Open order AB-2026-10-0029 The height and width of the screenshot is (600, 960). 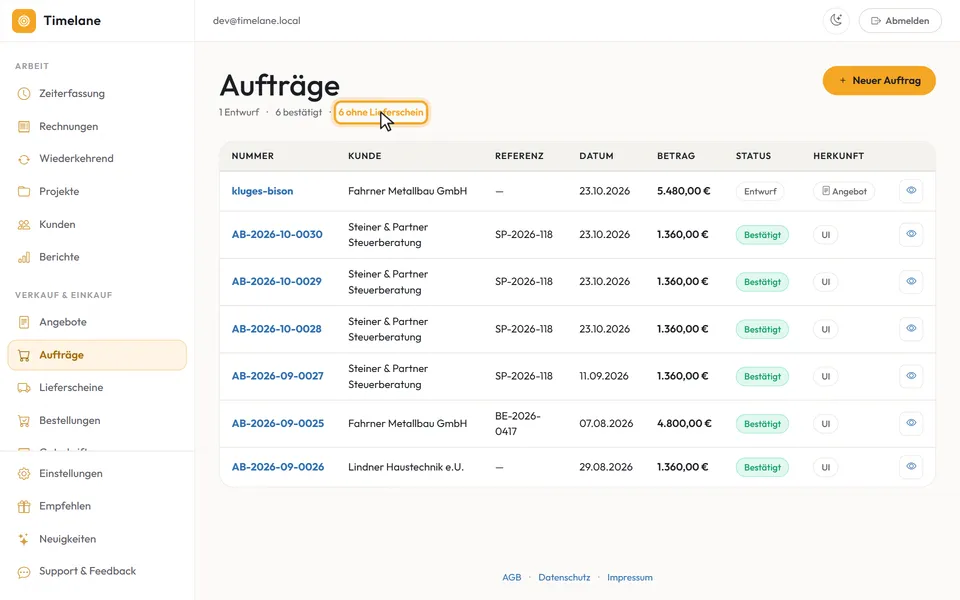tap(276, 282)
